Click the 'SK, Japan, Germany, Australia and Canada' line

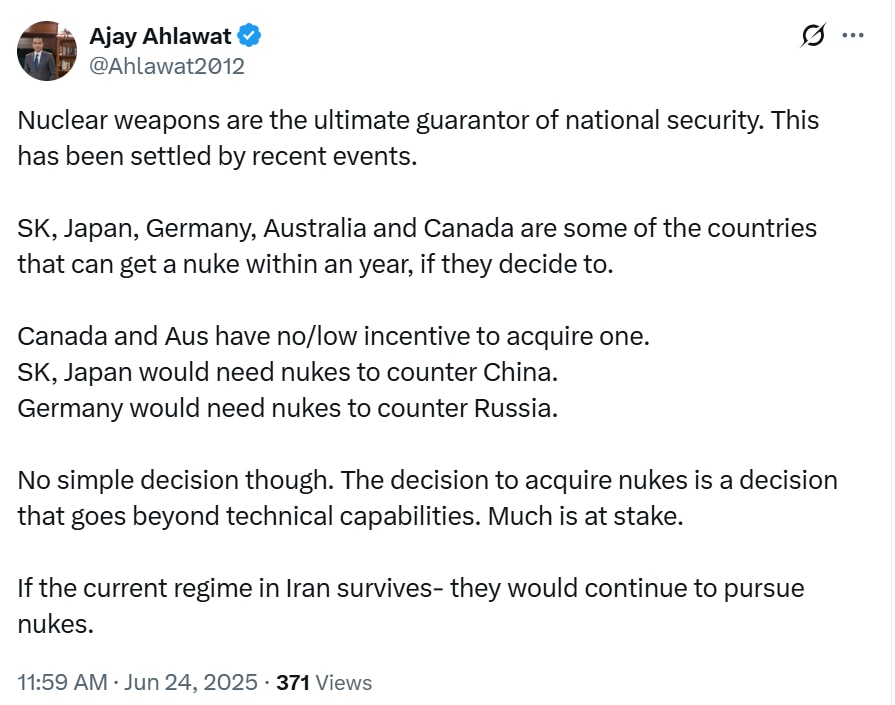417,228
